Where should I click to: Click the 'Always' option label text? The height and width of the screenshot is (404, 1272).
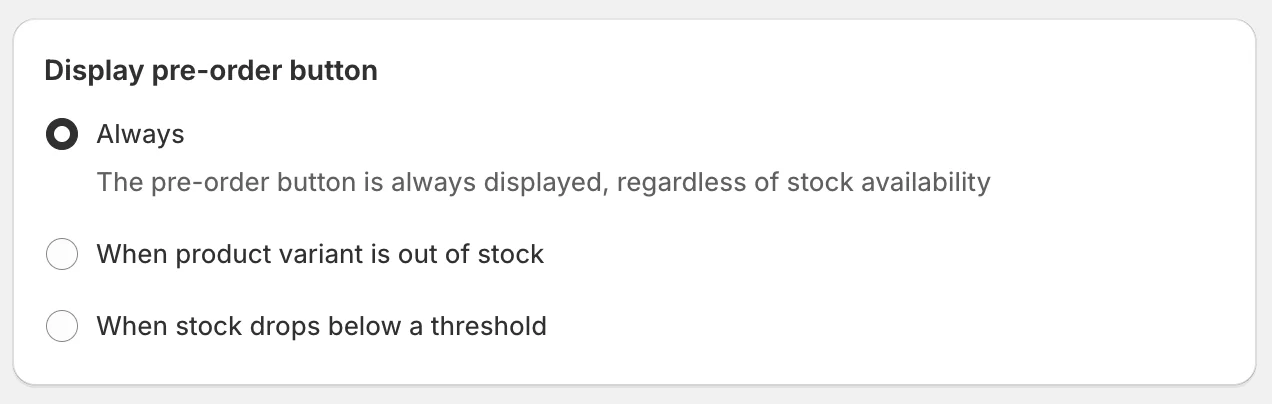[140, 134]
